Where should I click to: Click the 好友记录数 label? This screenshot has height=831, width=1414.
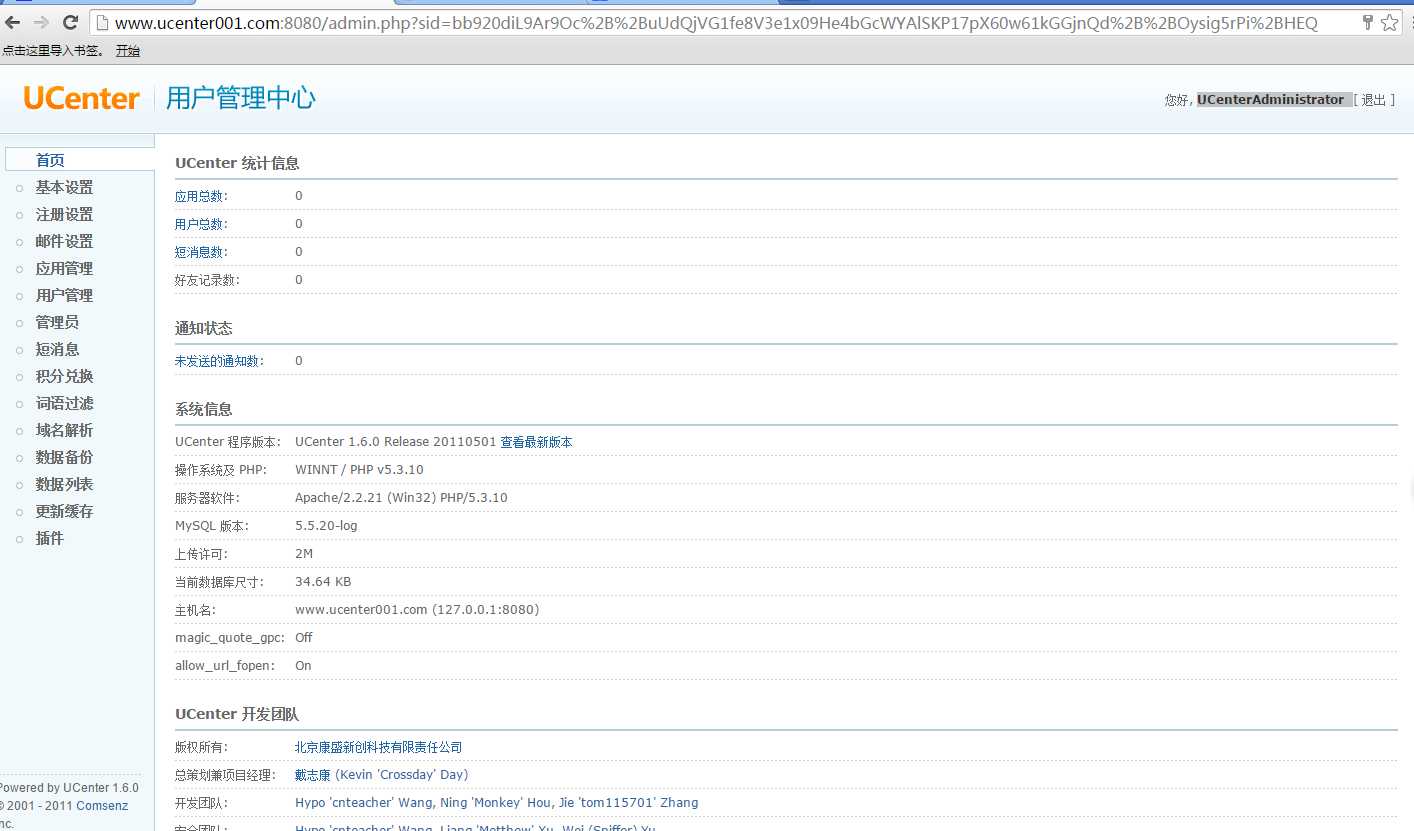(x=207, y=280)
